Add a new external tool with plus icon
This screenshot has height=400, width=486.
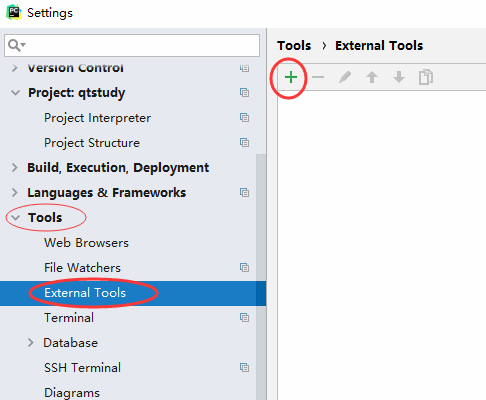pyautogui.click(x=291, y=77)
